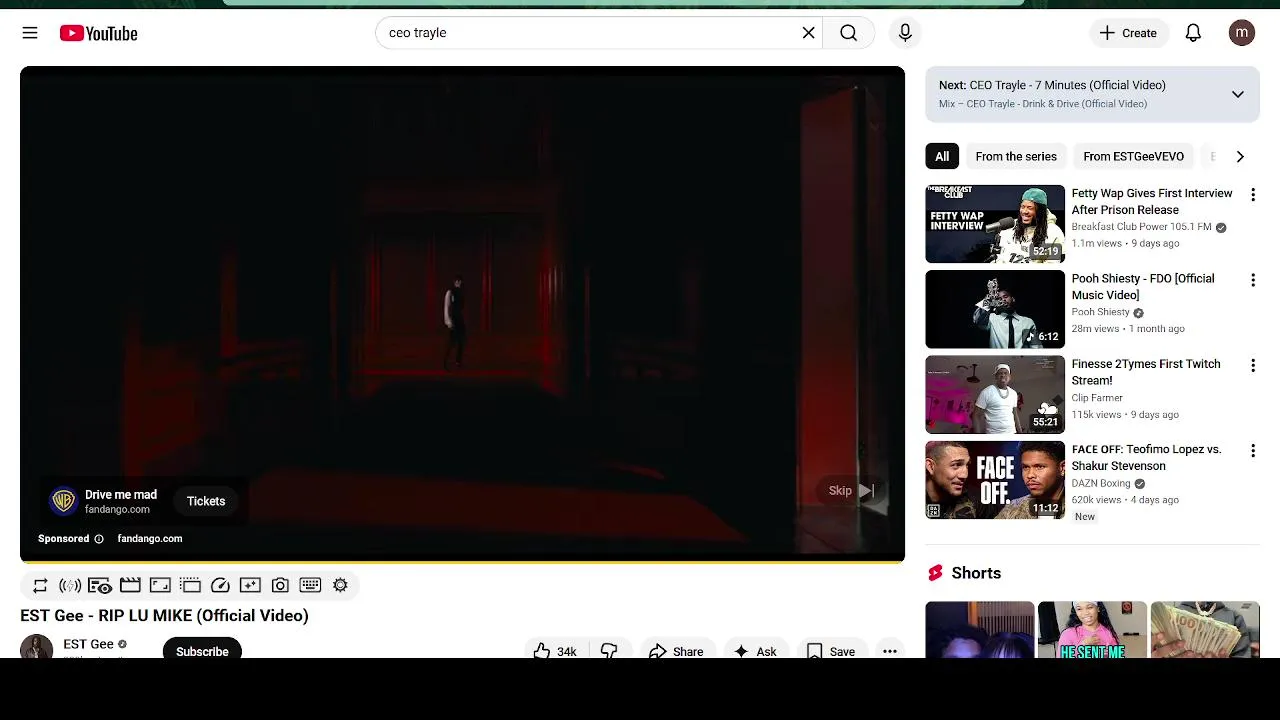This screenshot has height=720, width=1280.
Task: Open the account avatar menu
Action: coord(1241,33)
